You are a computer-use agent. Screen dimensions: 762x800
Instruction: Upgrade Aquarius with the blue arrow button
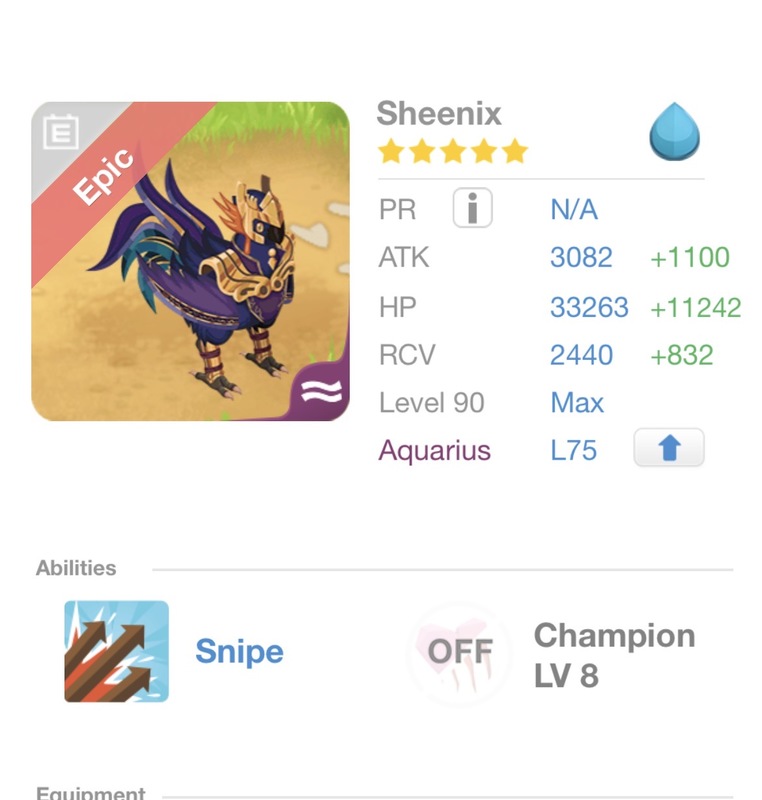coord(669,449)
